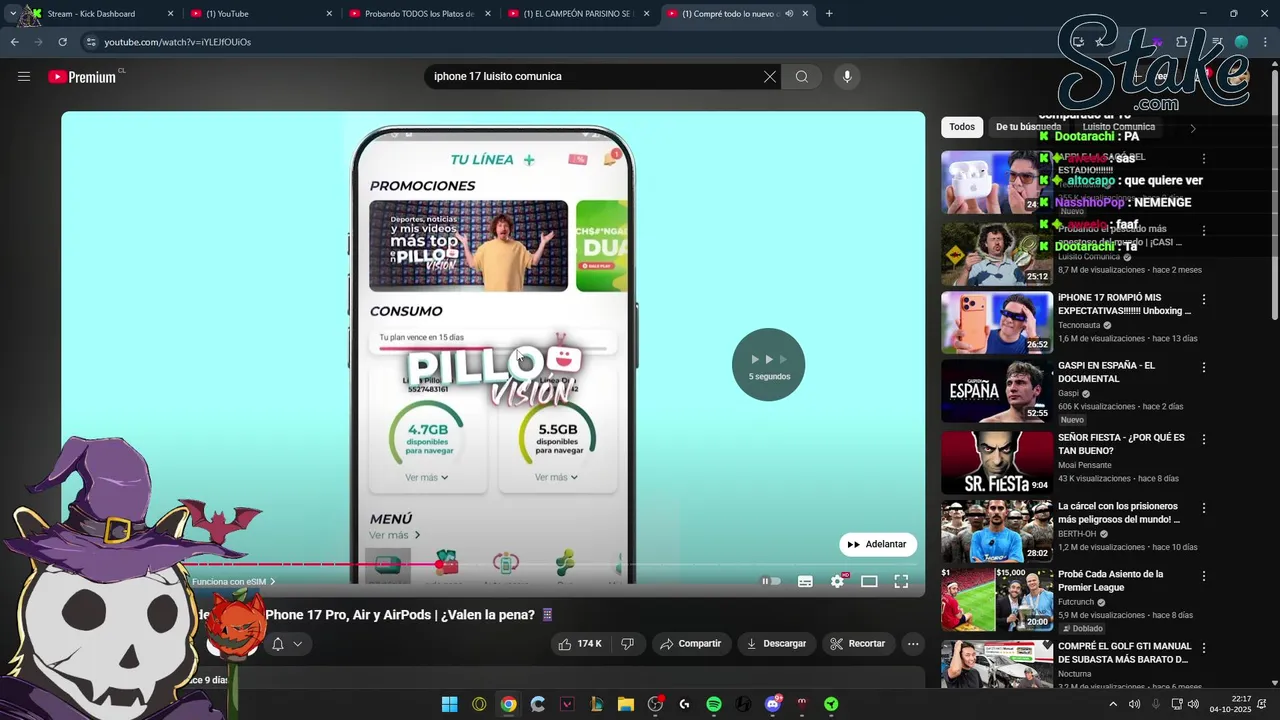Viewport: 1280px width, 720px height.
Task: Close the 'Probando TODOS los Platos' tab
Action: click(488, 14)
